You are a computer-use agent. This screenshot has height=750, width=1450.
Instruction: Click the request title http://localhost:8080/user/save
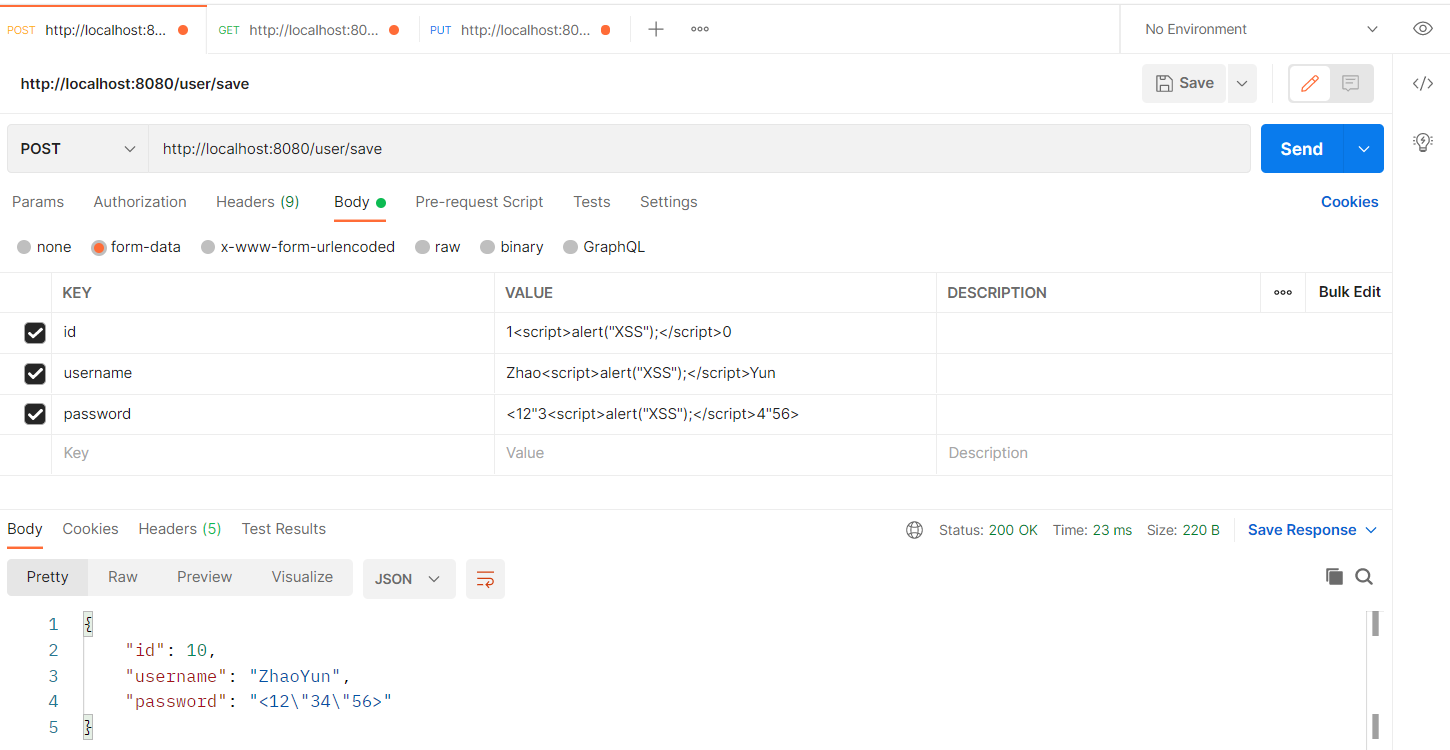135,84
